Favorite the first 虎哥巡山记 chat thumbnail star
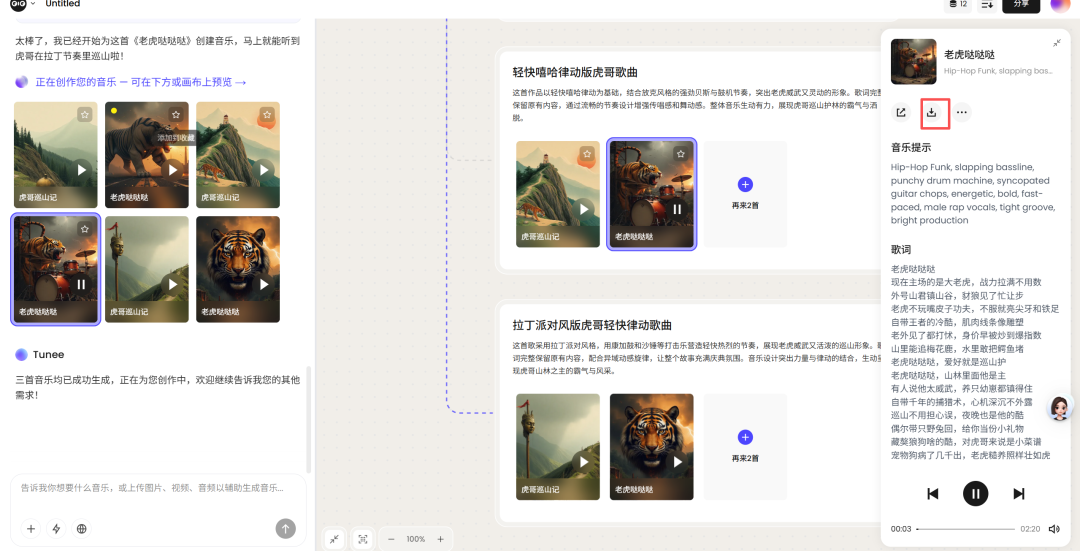This screenshot has width=1080, height=551. tap(85, 115)
